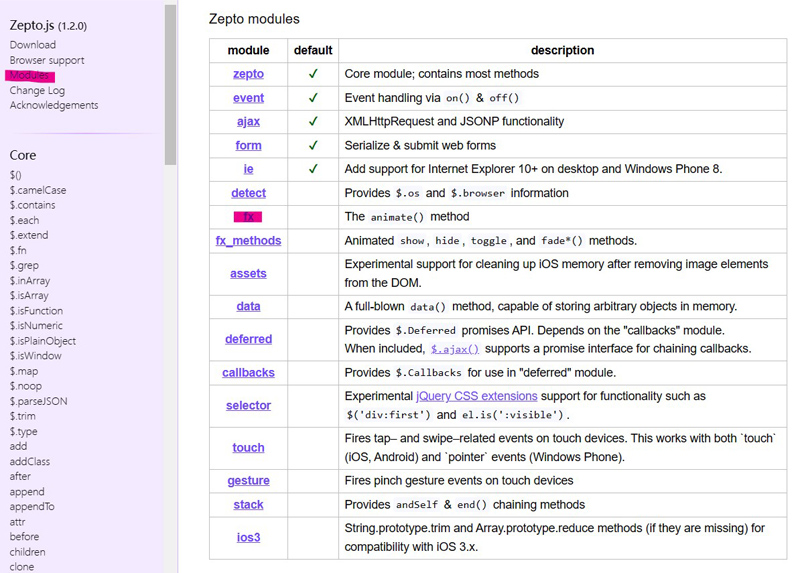Open $.camelCase in the sidebar
Screen dimensions: 805x573
click(38, 190)
